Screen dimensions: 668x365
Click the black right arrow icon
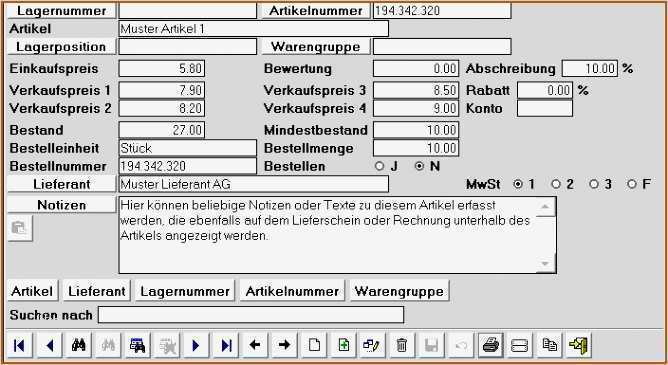285,345
